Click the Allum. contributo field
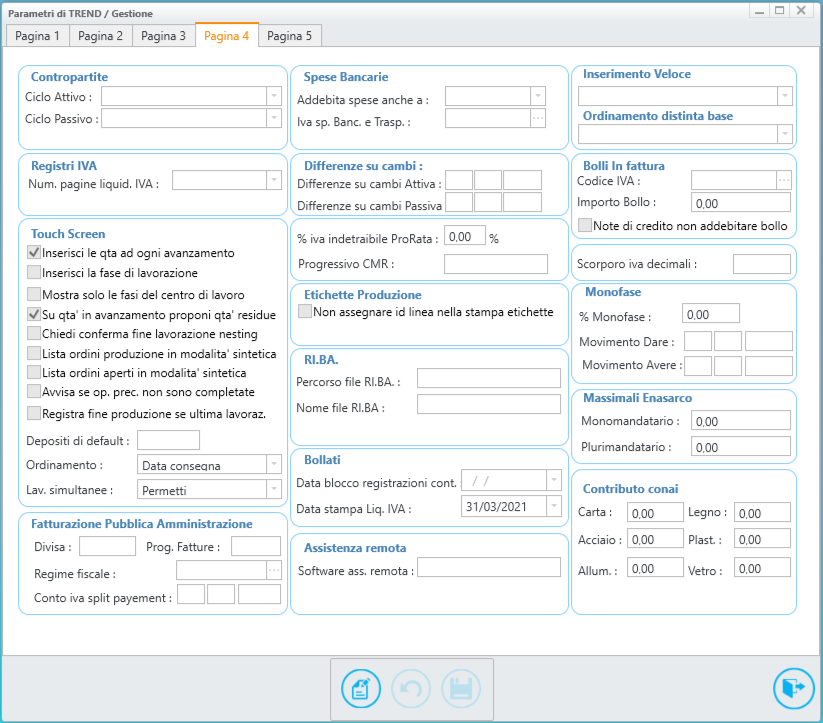The height and width of the screenshot is (723, 823). click(655, 567)
